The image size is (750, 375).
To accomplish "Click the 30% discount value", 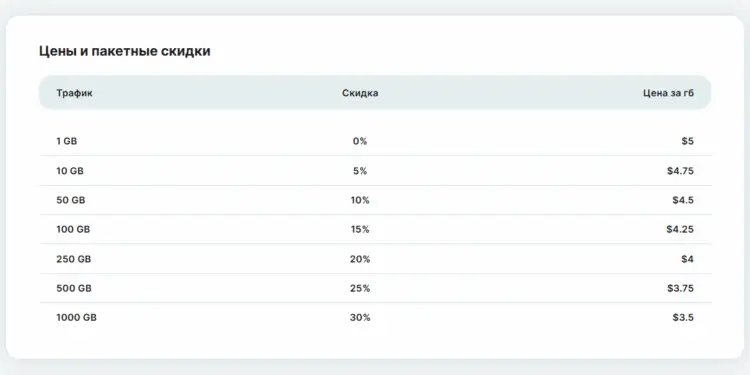I will click(x=360, y=317).
